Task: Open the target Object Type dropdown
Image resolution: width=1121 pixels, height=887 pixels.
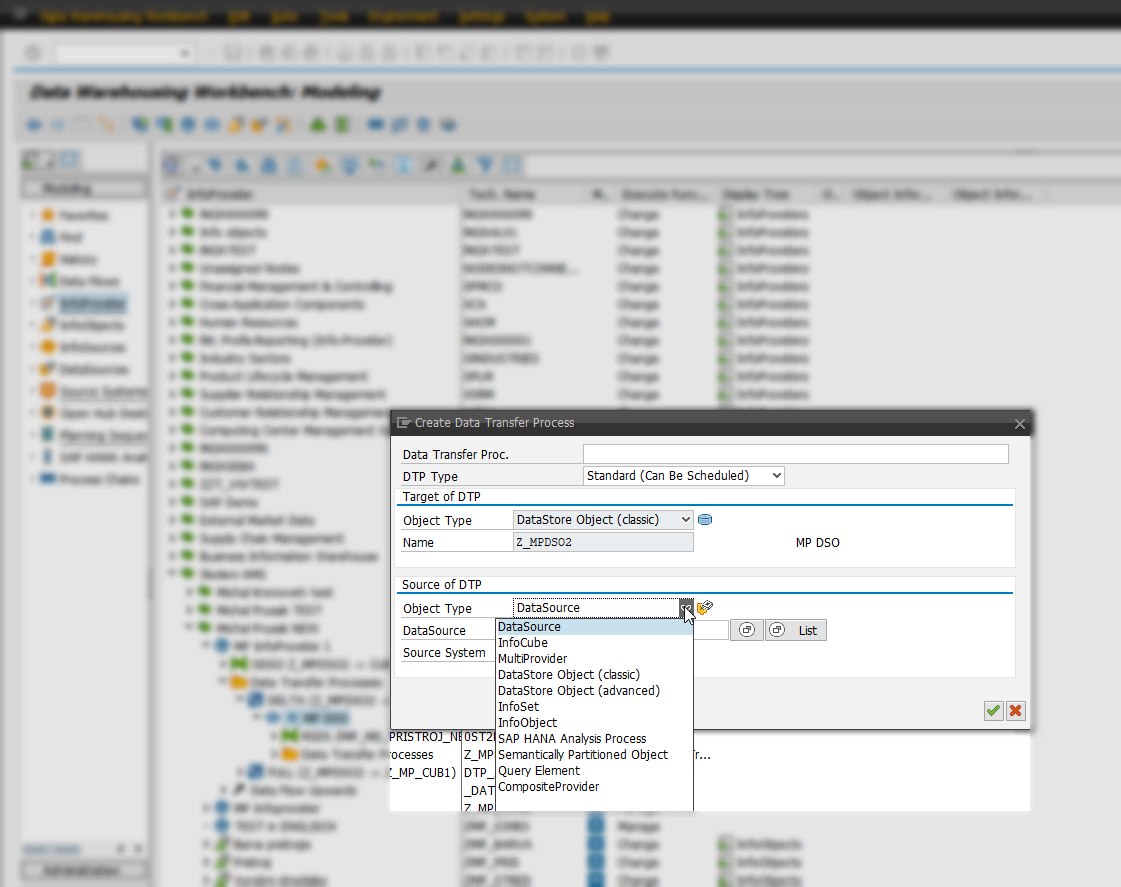Action: tap(686, 519)
